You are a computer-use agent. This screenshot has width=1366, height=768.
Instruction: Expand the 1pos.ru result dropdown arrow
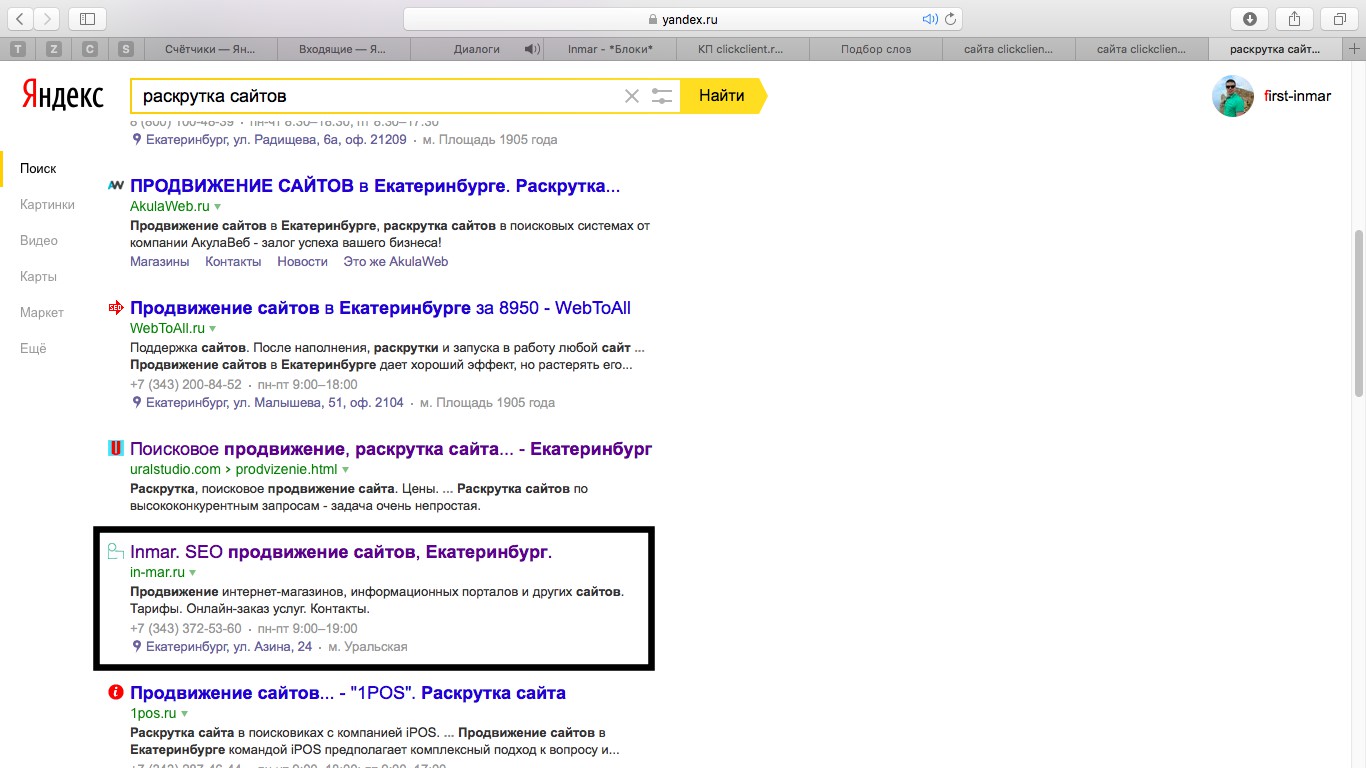(x=185, y=714)
